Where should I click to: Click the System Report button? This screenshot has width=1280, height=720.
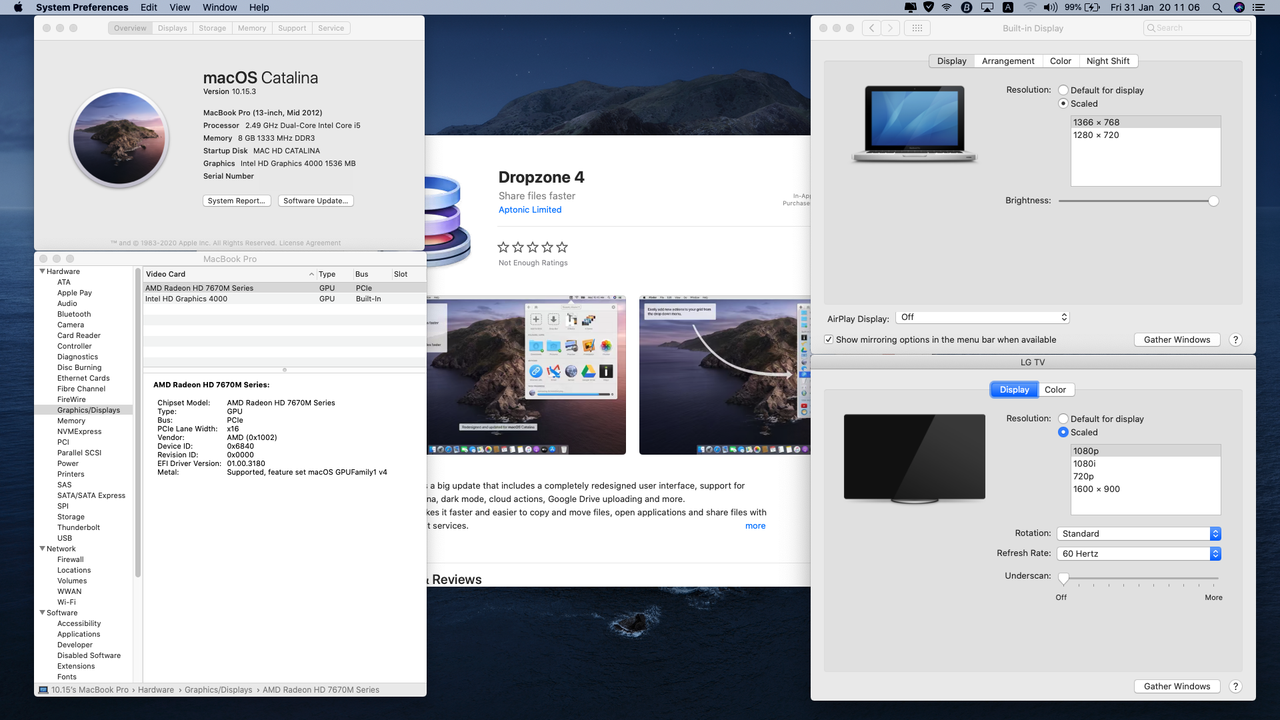pos(237,201)
